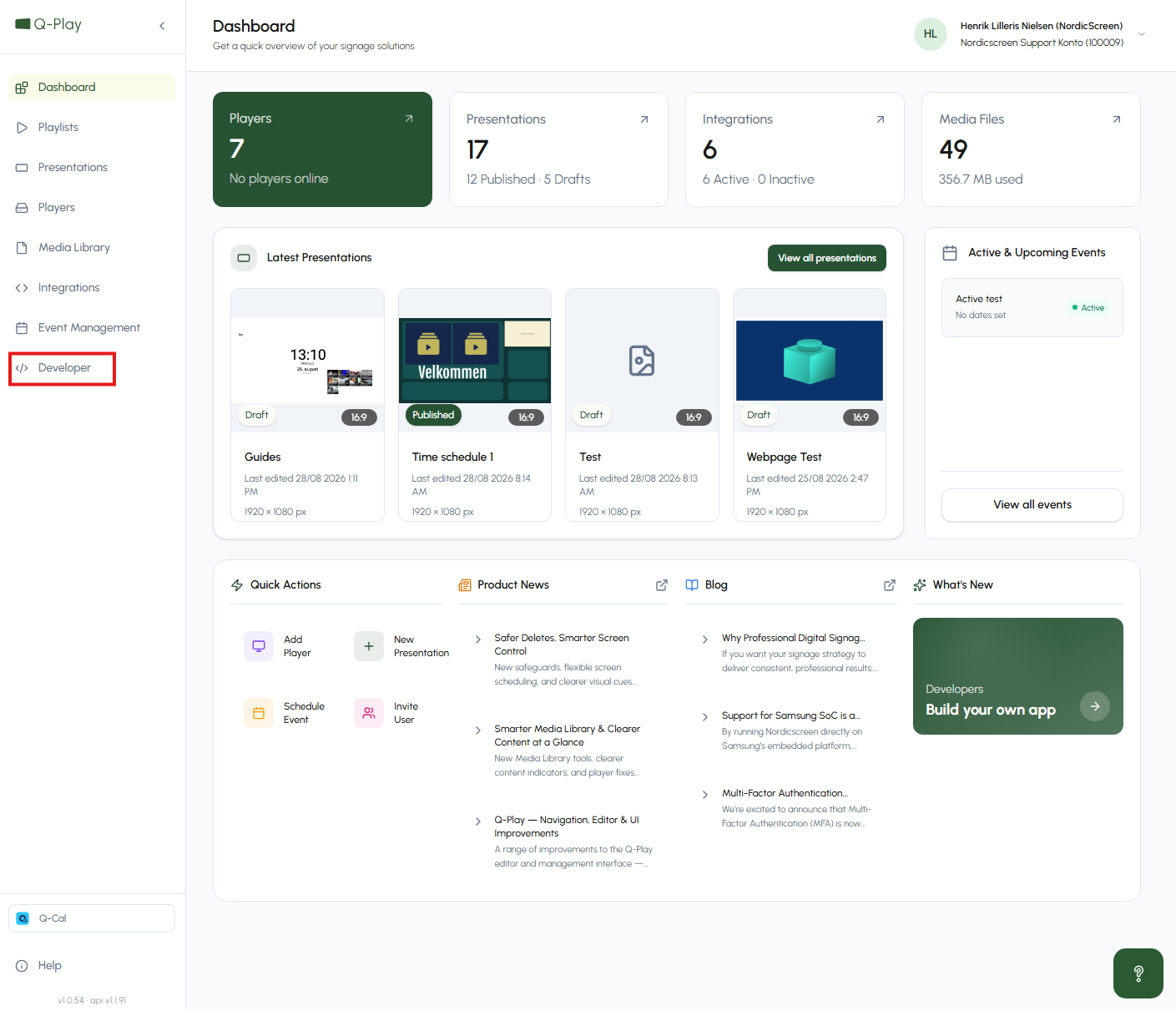Open the Webpage Test presentation thumbnail
1176x1011 pixels.
tap(810, 361)
